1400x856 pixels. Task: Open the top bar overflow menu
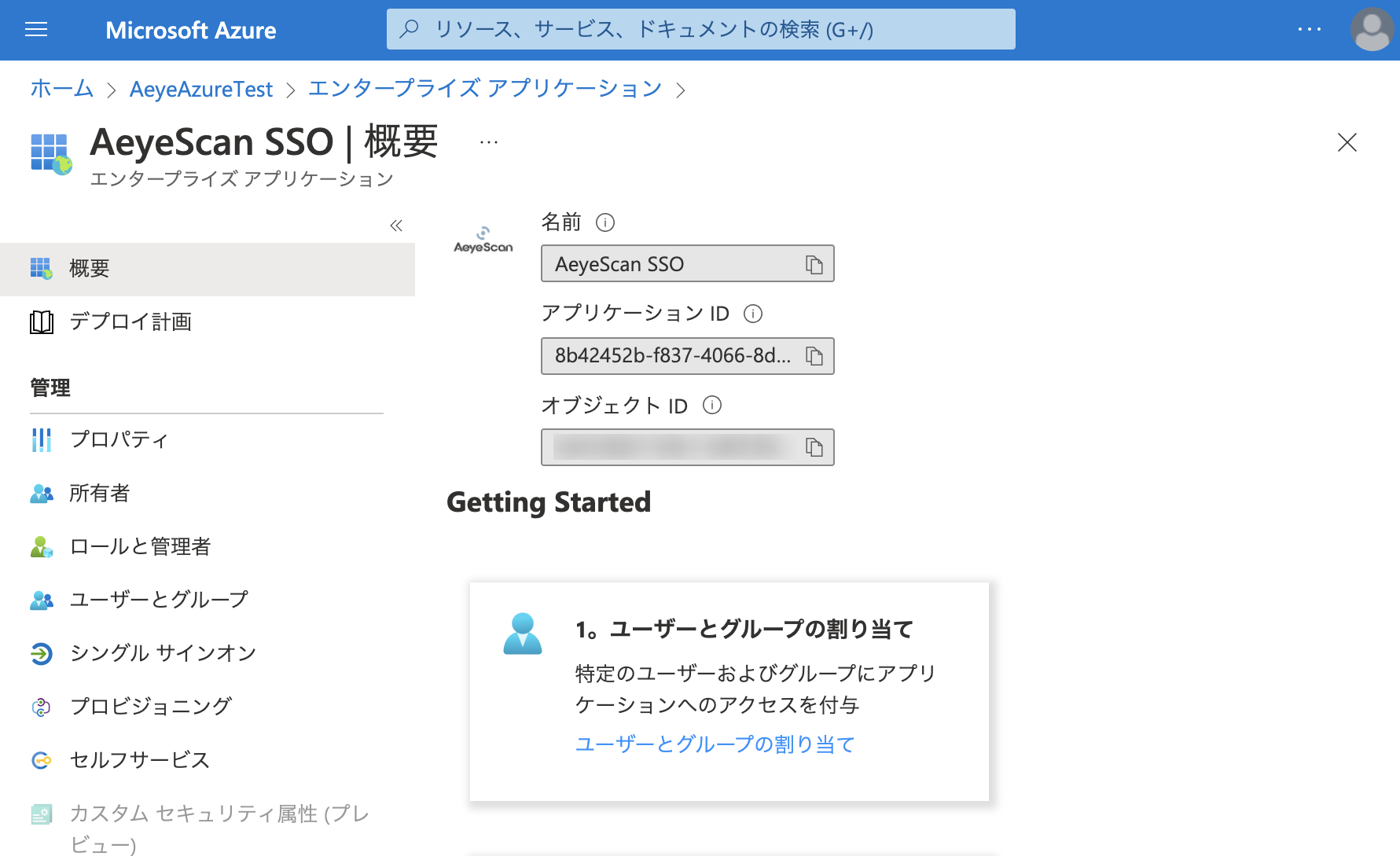click(x=1309, y=30)
